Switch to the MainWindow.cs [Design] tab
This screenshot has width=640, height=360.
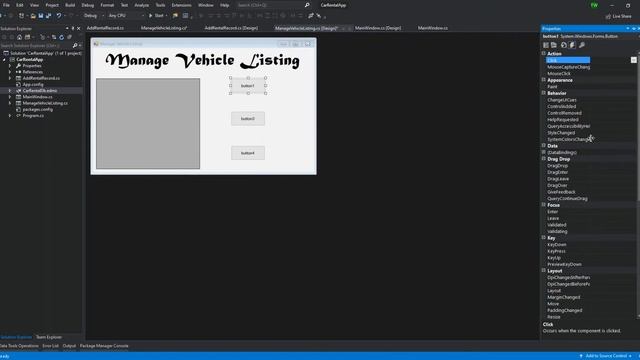pos(378,28)
